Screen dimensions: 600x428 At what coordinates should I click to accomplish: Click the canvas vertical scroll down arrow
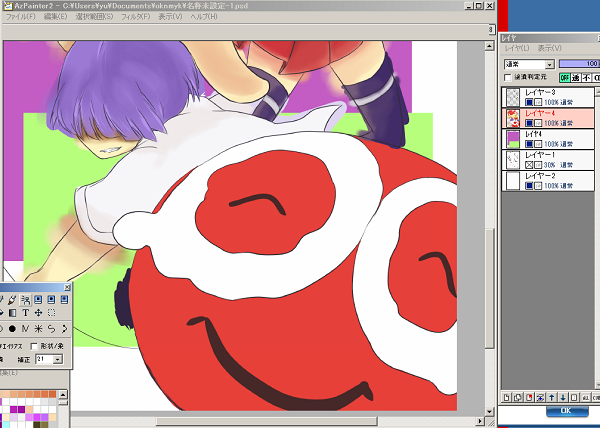click(489, 412)
